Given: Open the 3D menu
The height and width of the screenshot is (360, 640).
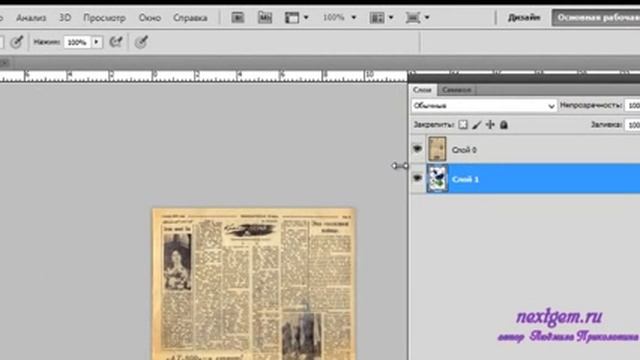Looking at the screenshot, I should [x=65, y=18].
